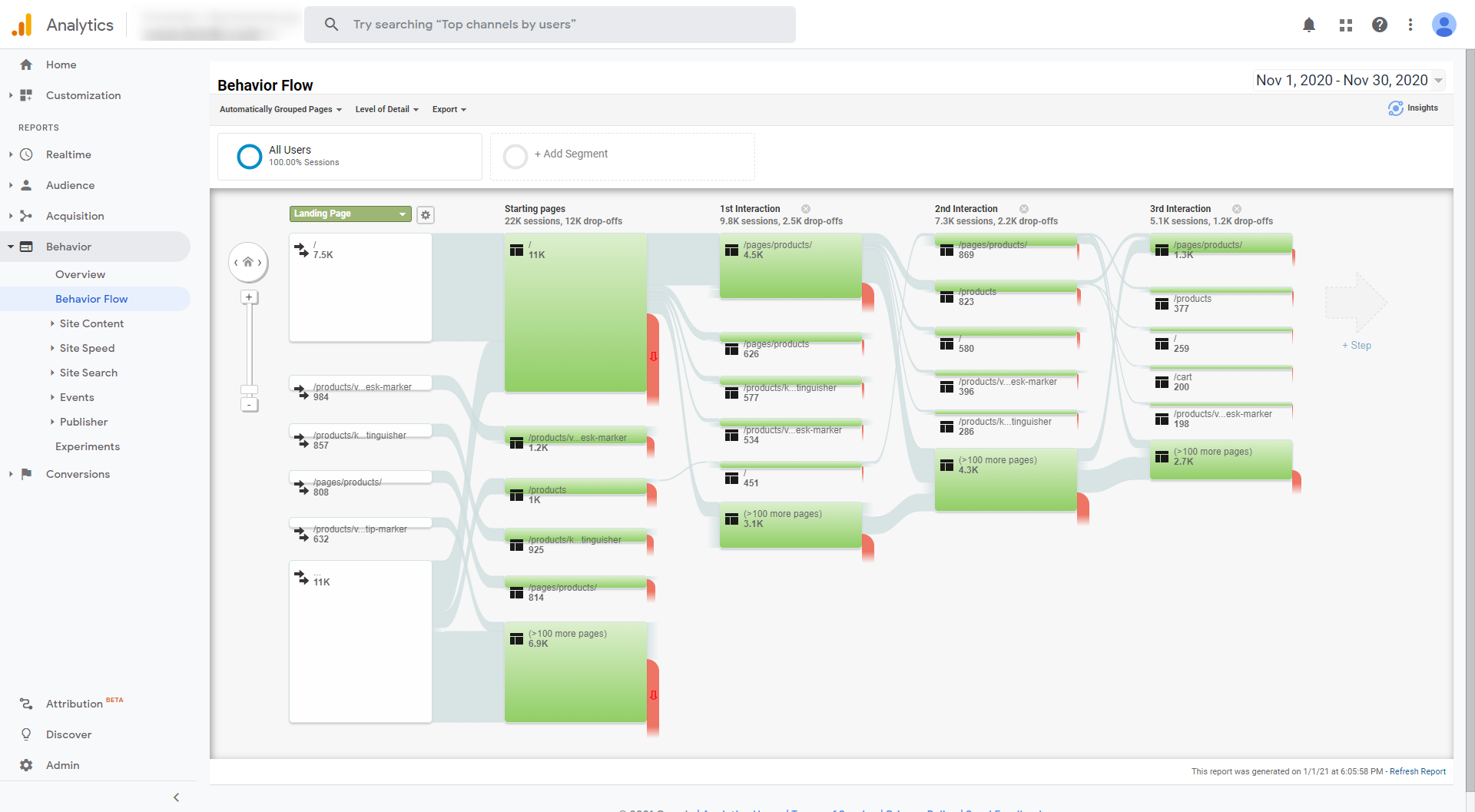The image size is (1475, 812).
Task: Zoom out with the minus button
Action: 249,405
